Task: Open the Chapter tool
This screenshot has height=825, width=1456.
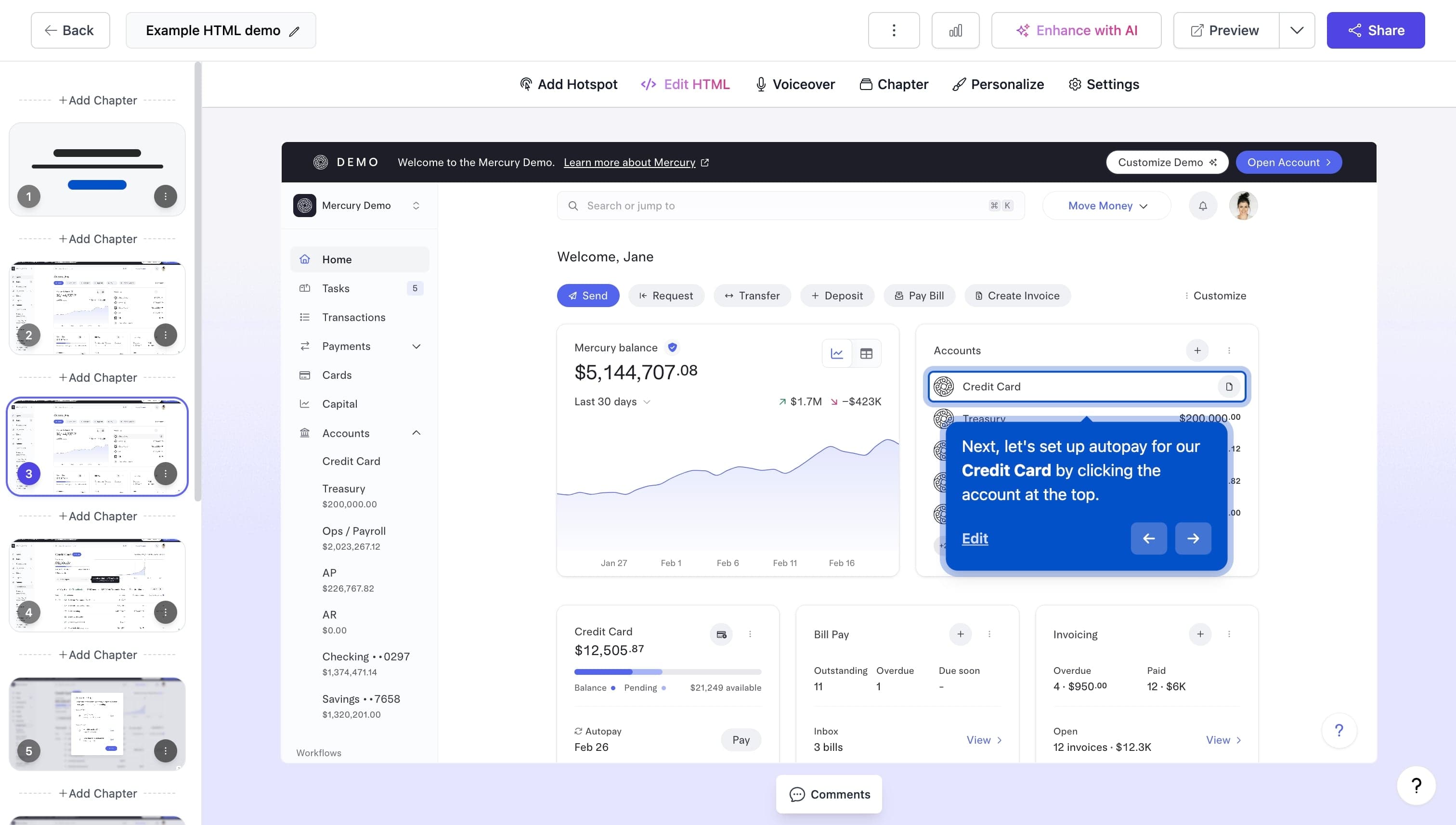Action: 894,84
